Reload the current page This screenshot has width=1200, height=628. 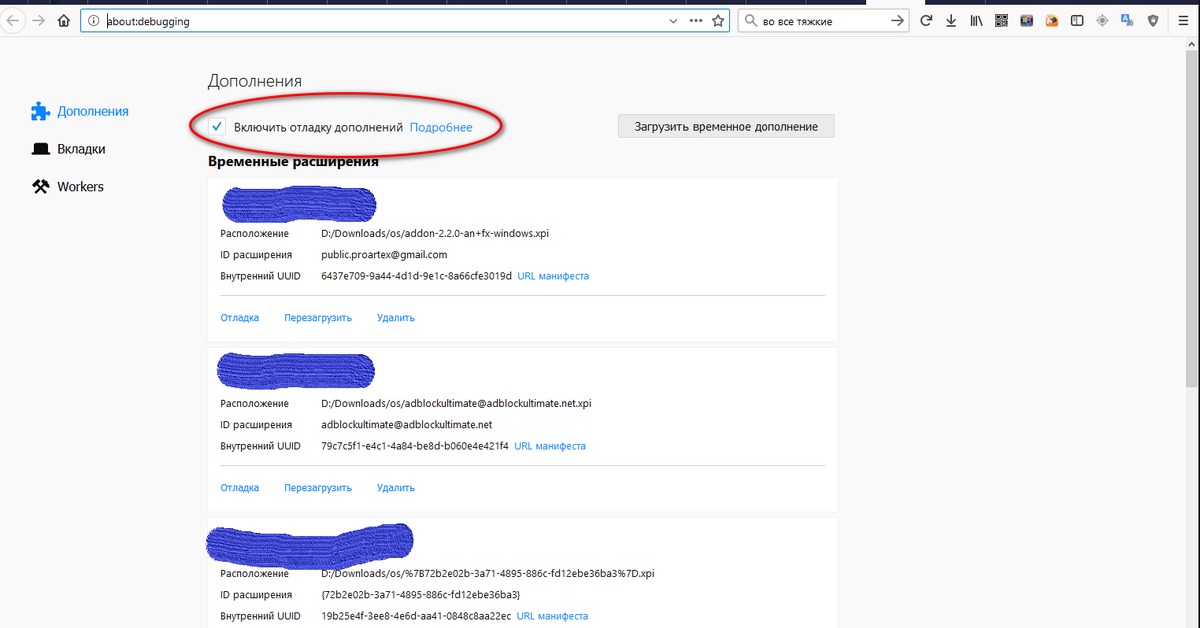pyautogui.click(x=926, y=21)
